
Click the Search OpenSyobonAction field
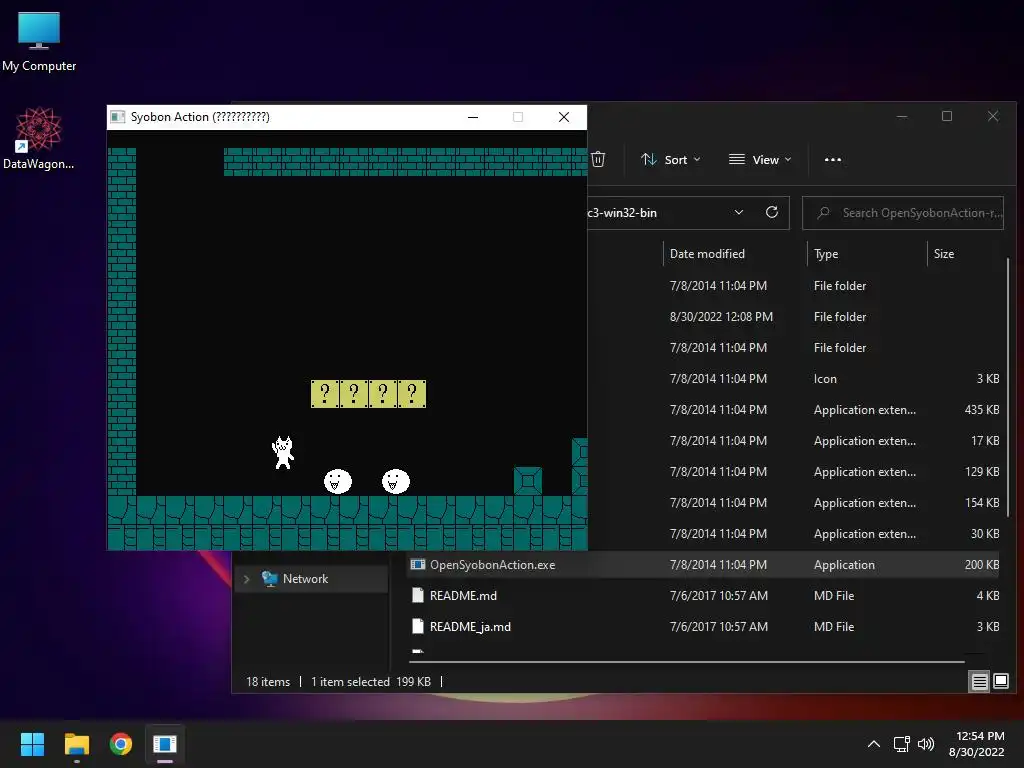tap(903, 213)
